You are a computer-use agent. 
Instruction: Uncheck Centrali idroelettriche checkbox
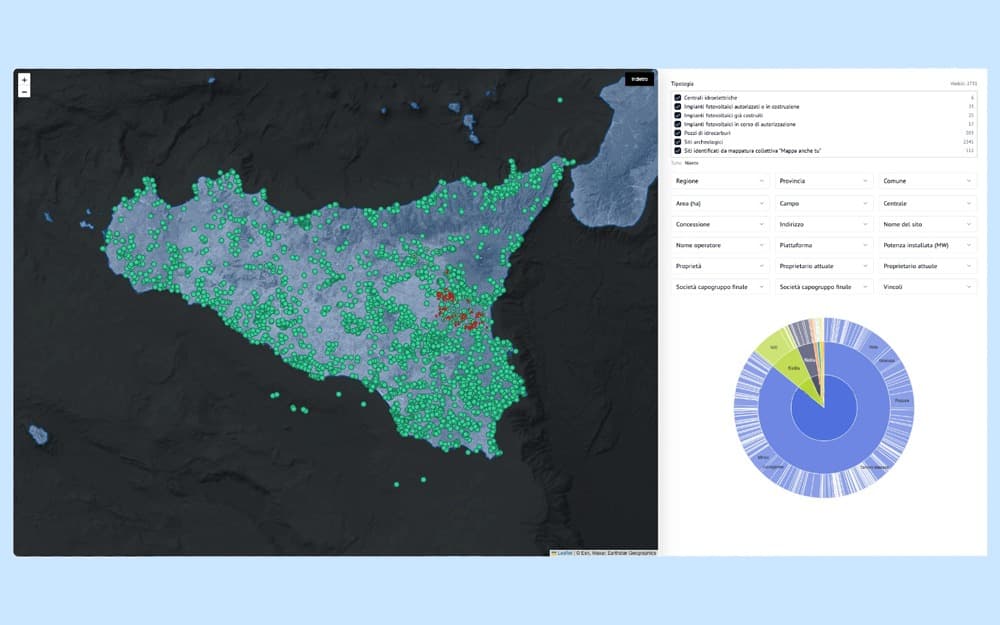(677, 98)
